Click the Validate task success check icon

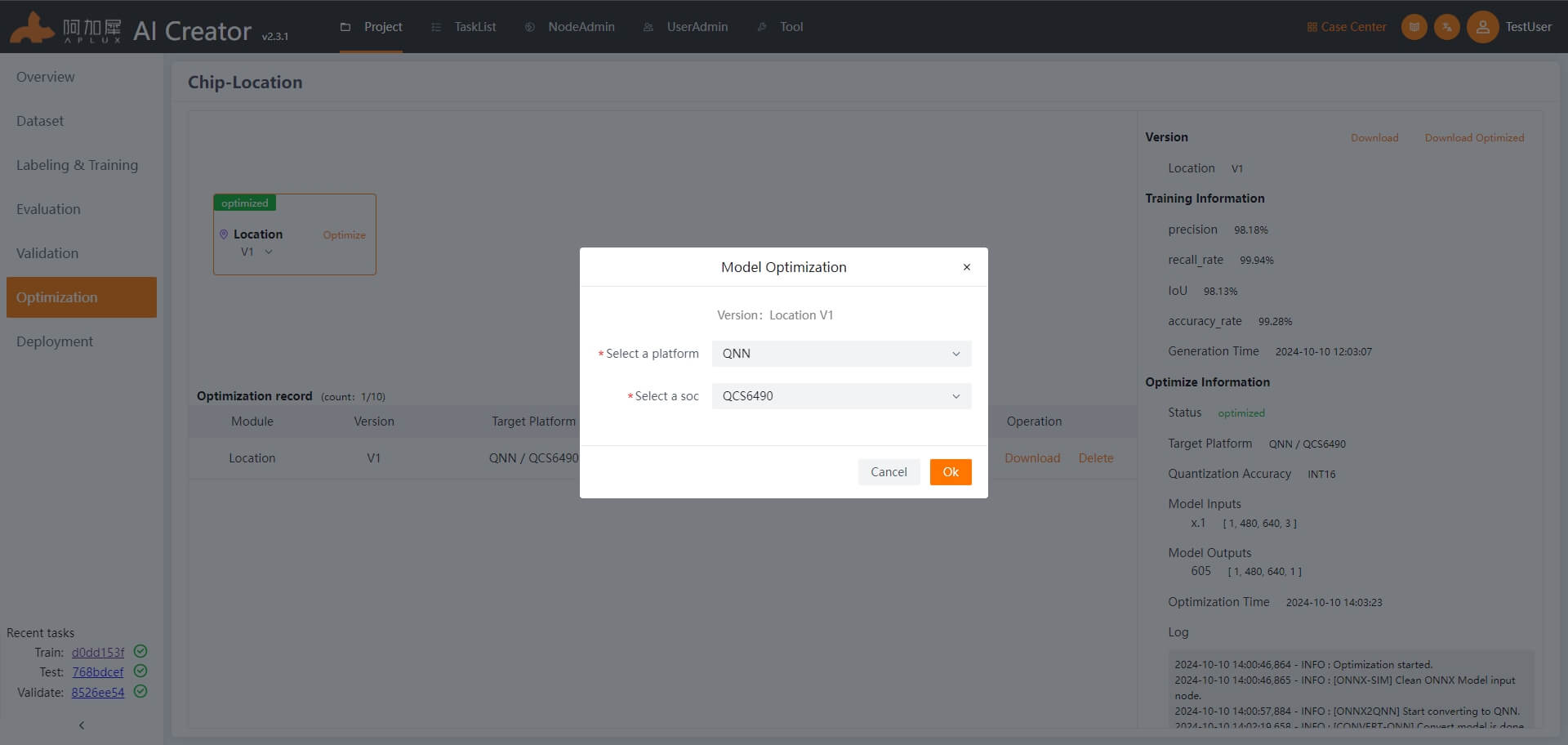(140, 691)
